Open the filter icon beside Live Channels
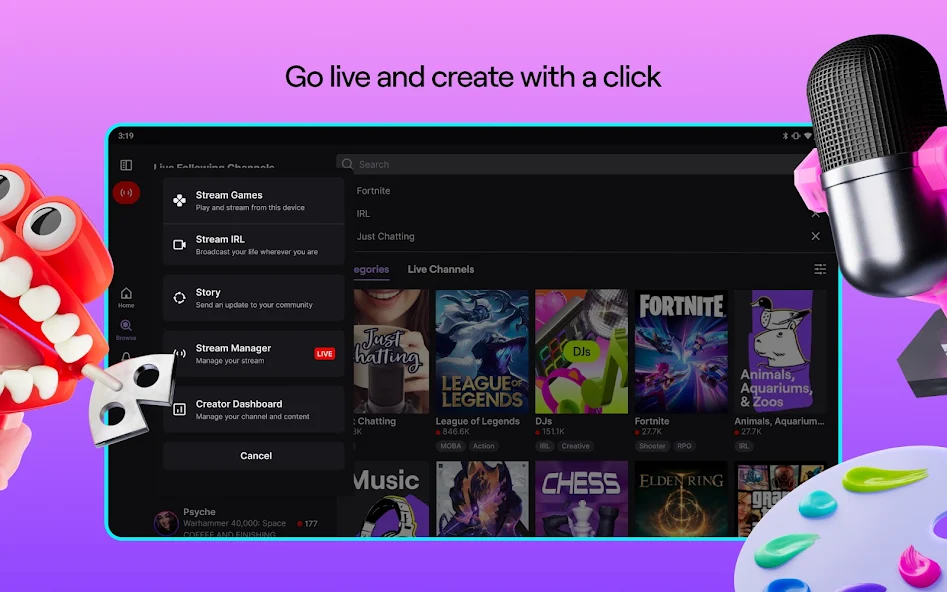This screenshot has width=947, height=592. (x=819, y=268)
